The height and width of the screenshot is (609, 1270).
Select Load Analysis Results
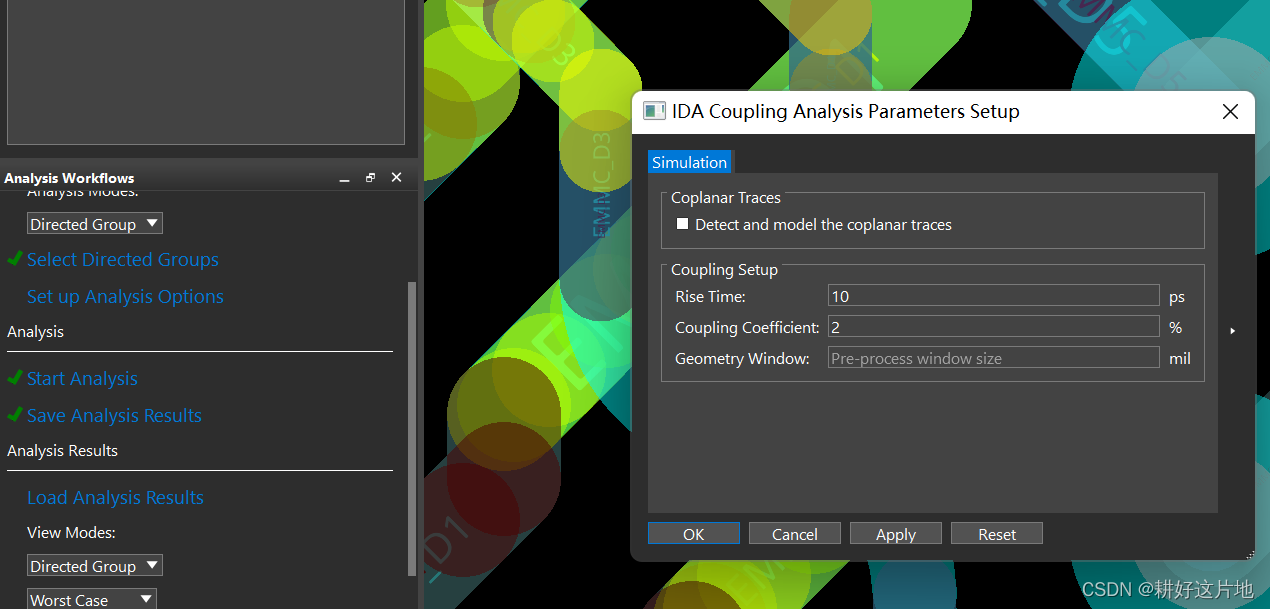[x=115, y=497]
